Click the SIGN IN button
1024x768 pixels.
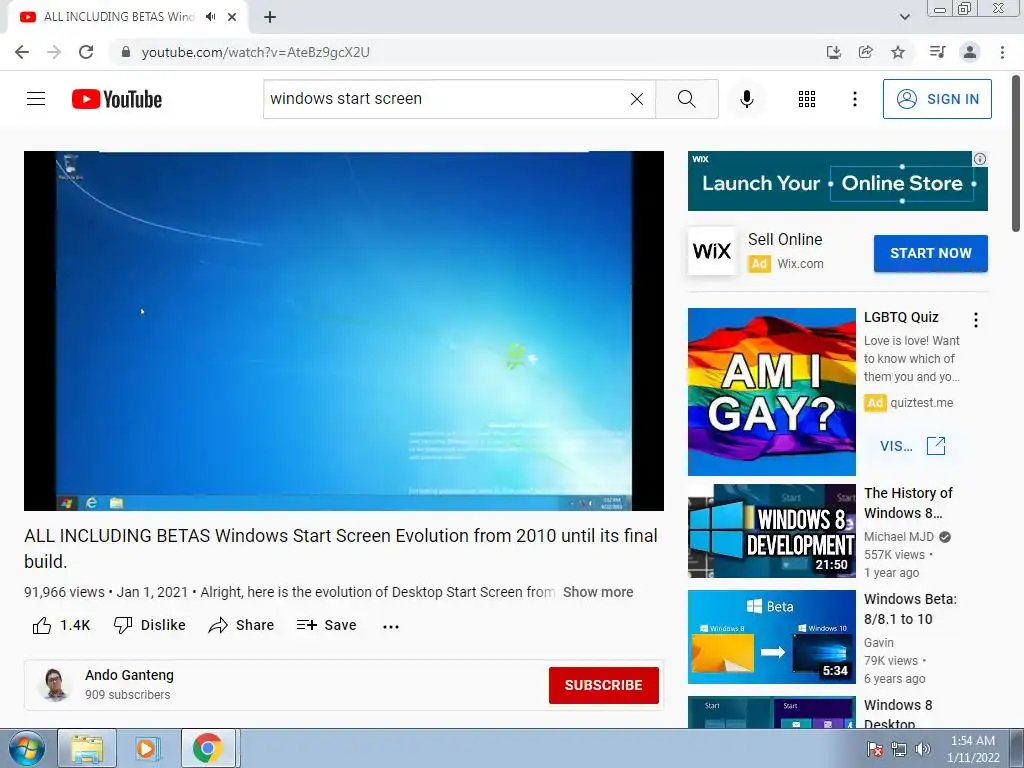pyautogui.click(x=937, y=99)
